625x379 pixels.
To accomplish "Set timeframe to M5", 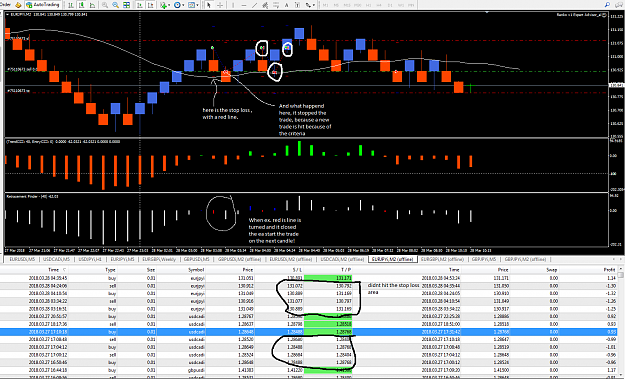I will coord(337,5).
